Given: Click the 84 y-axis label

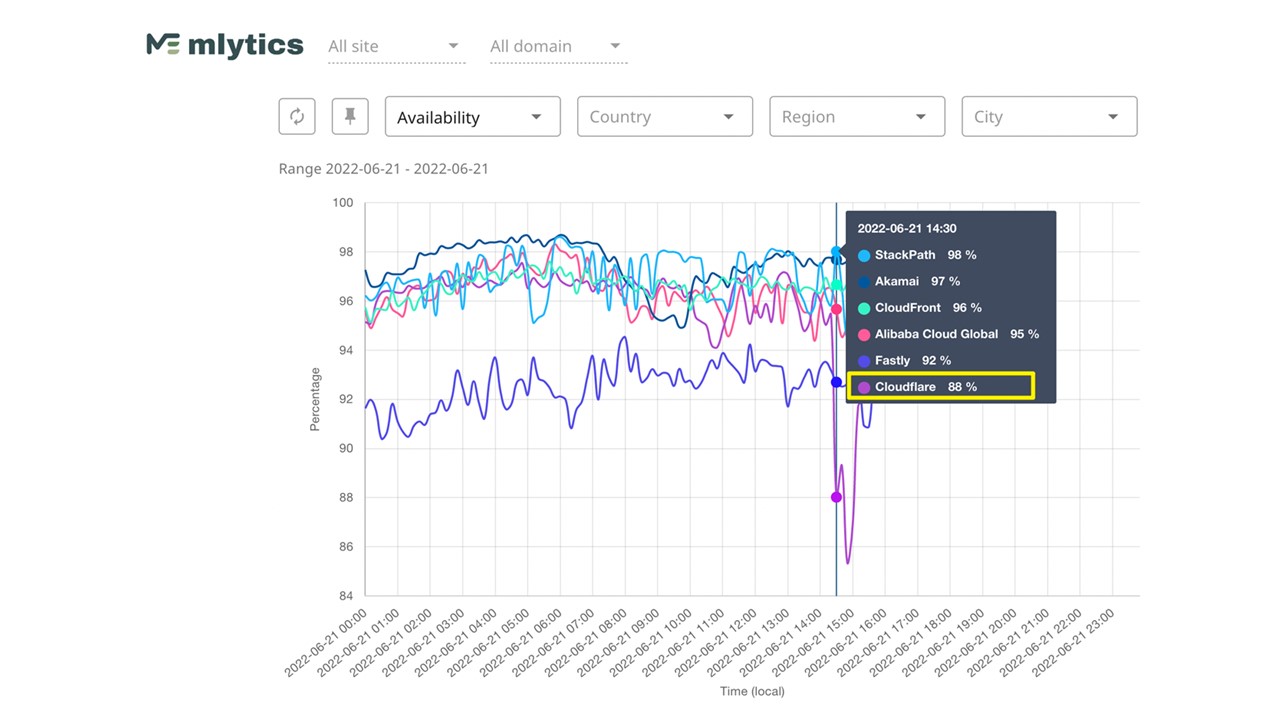Looking at the screenshot, I should pyautogui.click(x=347, y=596).
